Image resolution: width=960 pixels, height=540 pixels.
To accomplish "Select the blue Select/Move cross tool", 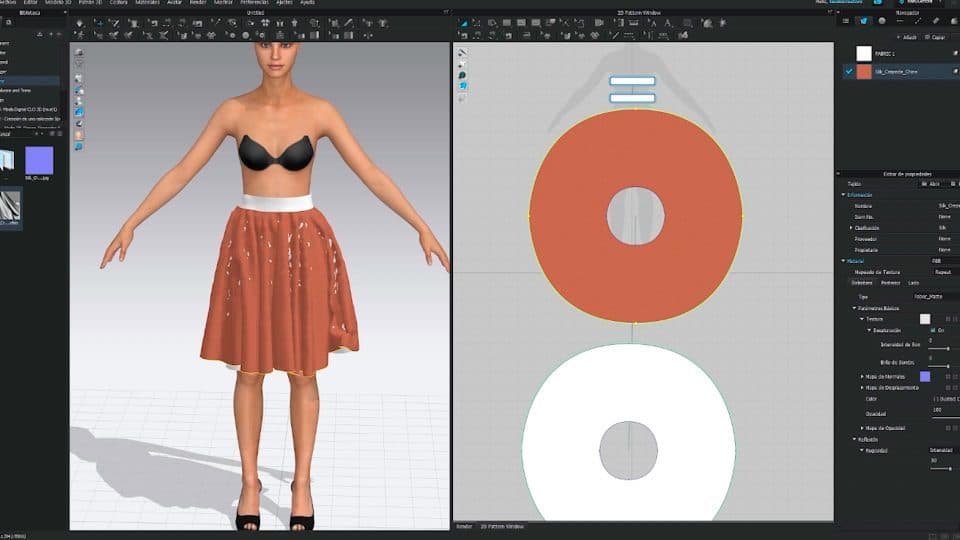I will tap(99, 23).
